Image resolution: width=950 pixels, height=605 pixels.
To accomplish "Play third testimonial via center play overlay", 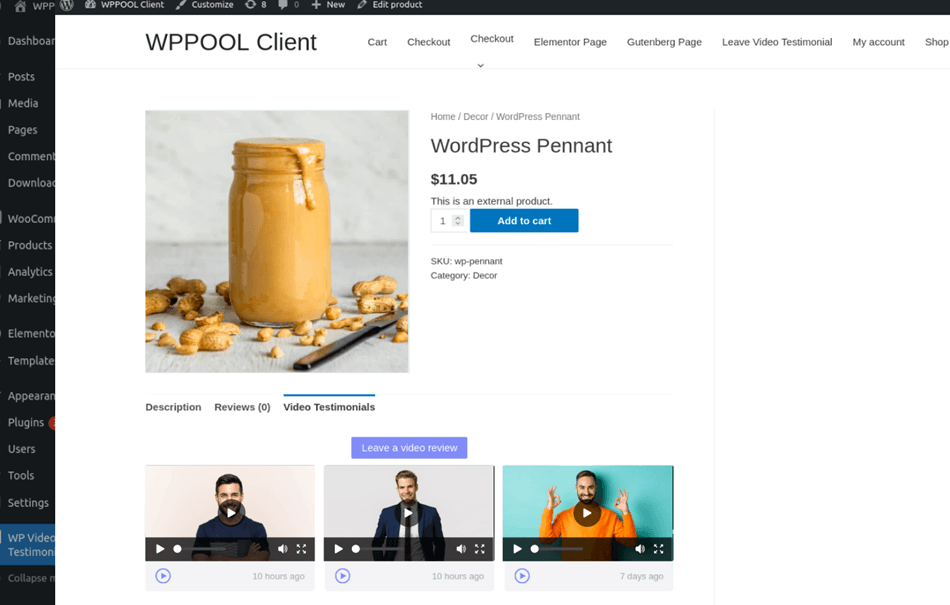I will tap(586, 513).
